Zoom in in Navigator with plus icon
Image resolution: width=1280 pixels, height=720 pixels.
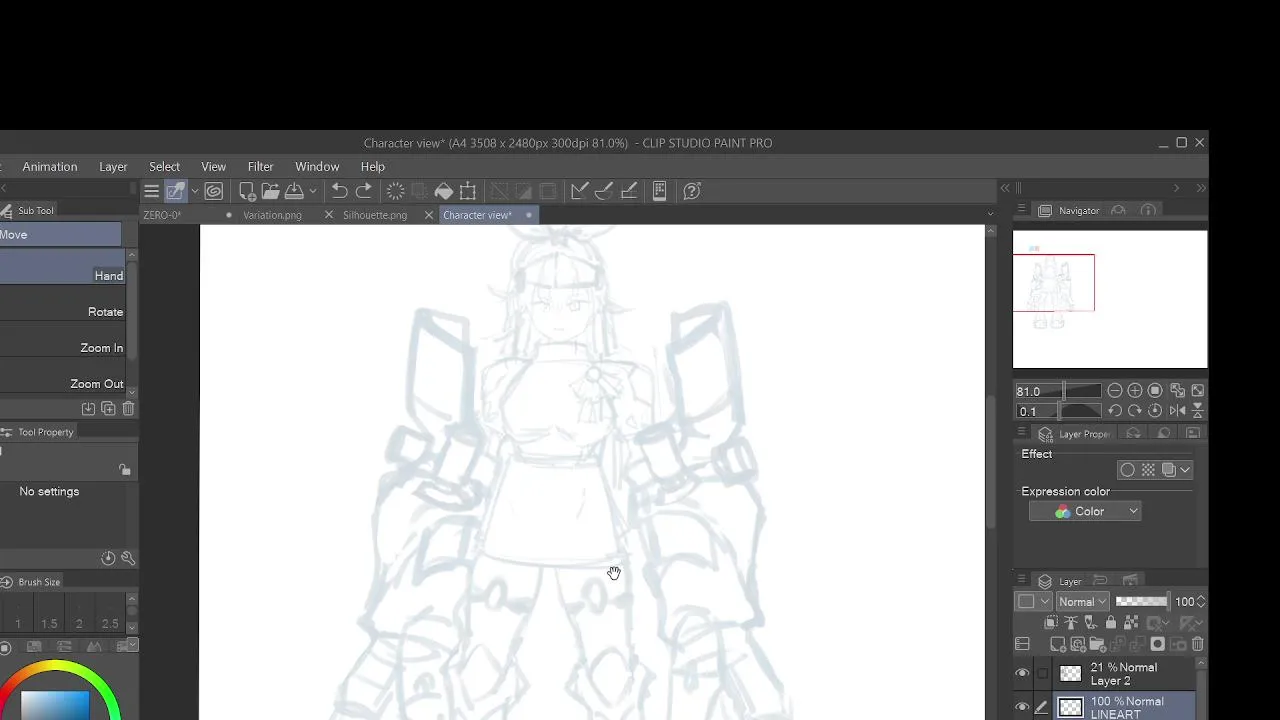coord(1135,391)
